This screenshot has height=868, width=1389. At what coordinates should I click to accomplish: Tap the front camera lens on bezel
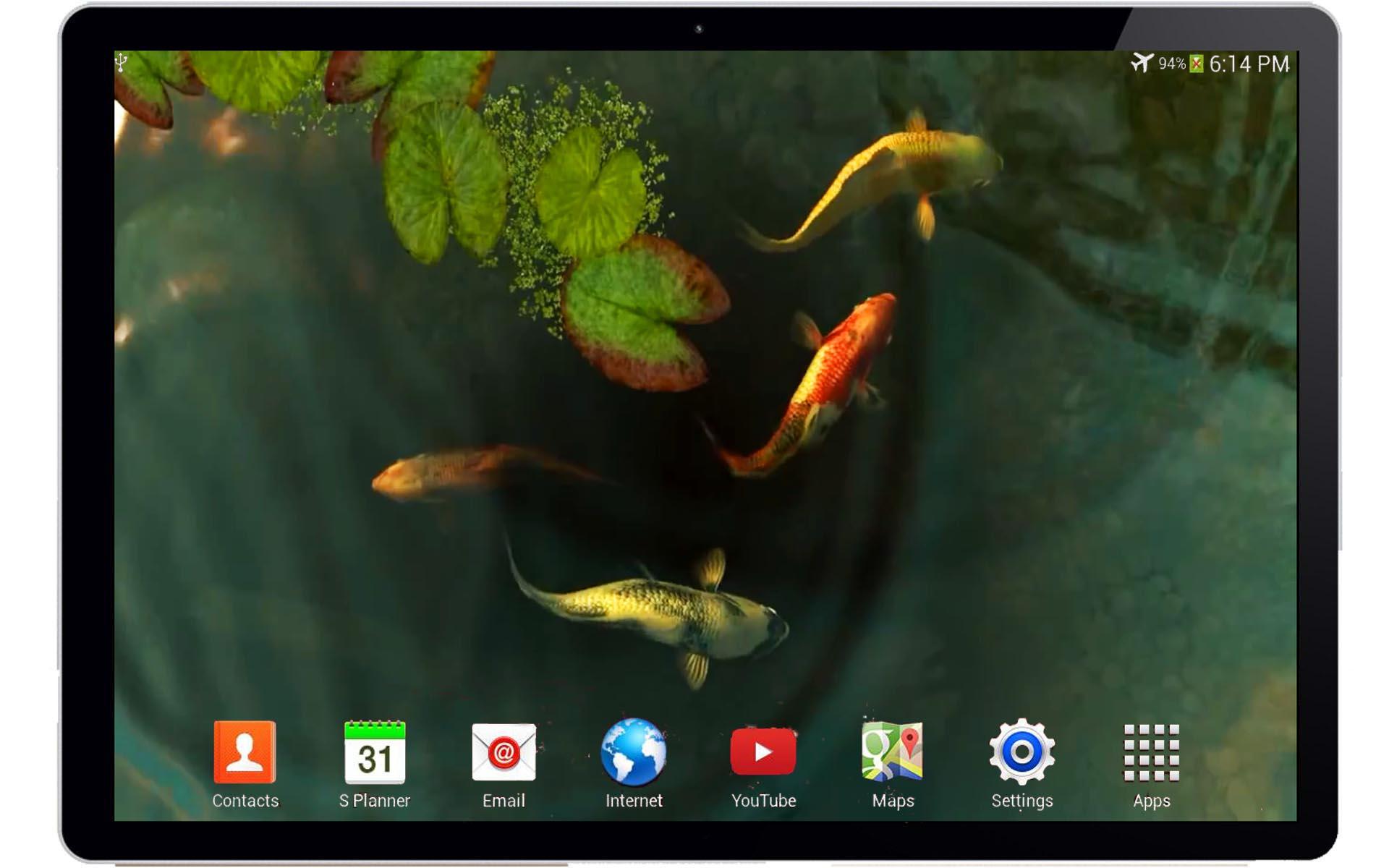pos(699,29)
